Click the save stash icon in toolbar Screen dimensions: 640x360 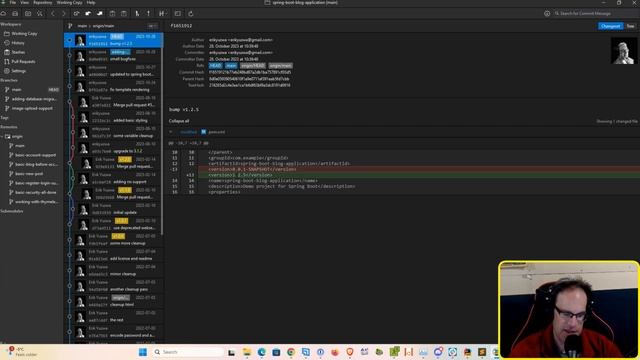112,13
